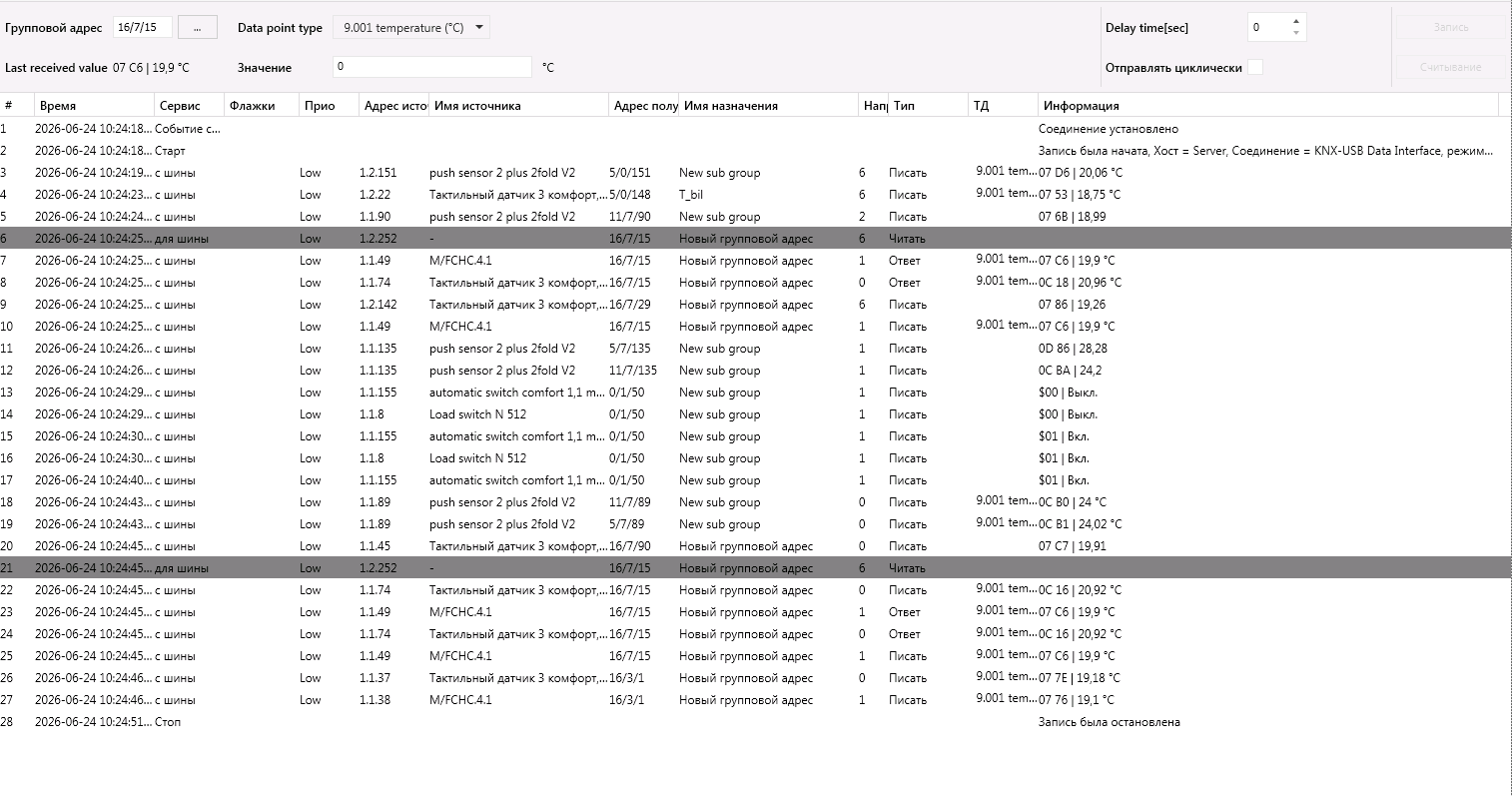Click the Флажки column header

click(262, 105)
